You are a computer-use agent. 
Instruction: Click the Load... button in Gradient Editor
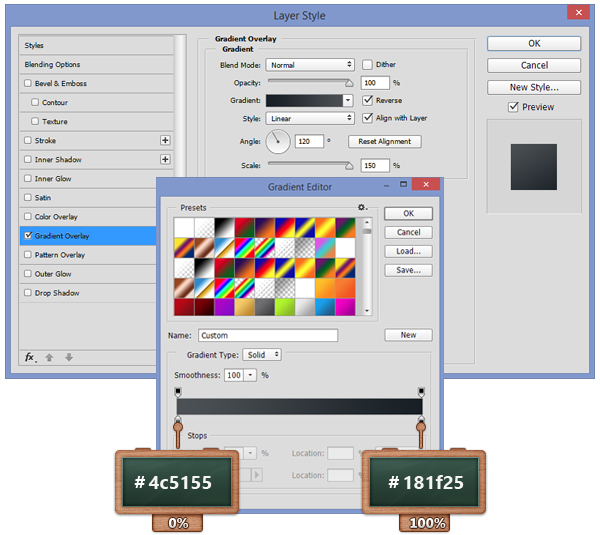click(408, 251)
